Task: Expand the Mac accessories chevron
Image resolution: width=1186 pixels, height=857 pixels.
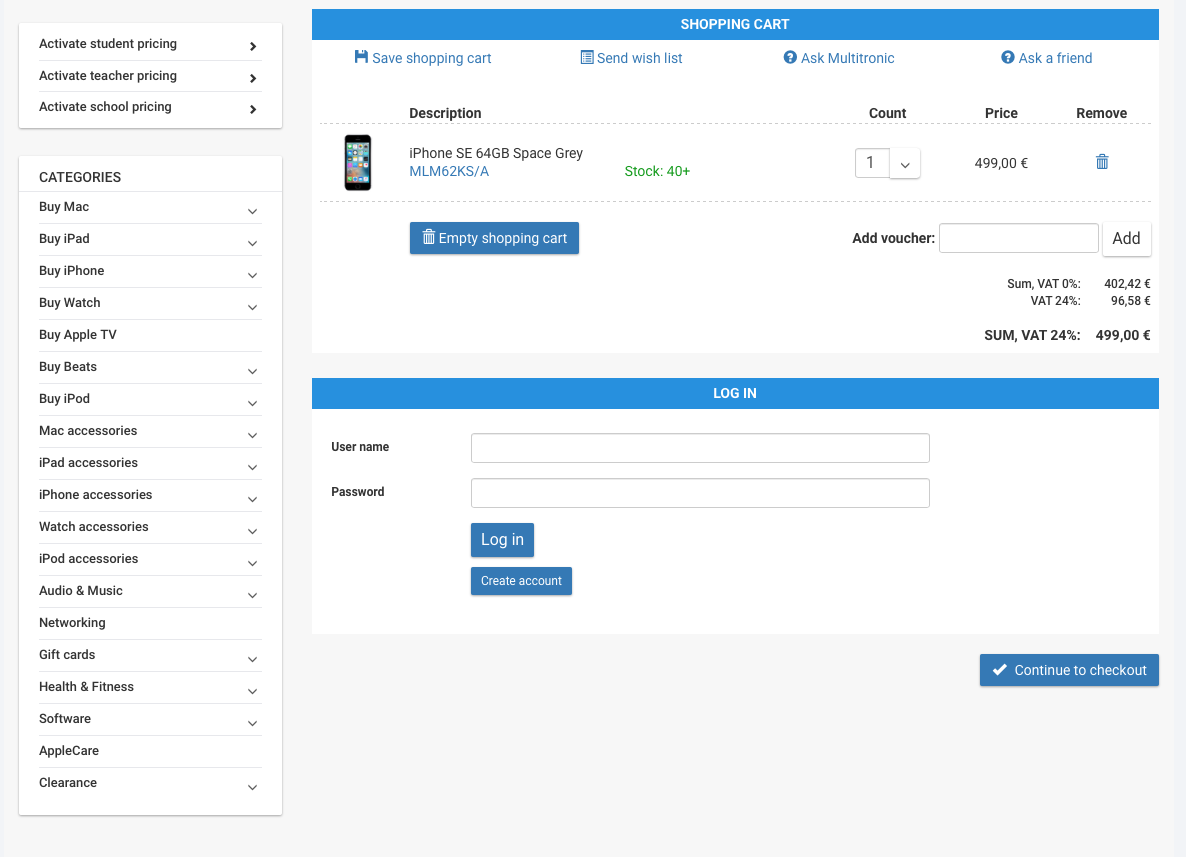Action: 253,436
